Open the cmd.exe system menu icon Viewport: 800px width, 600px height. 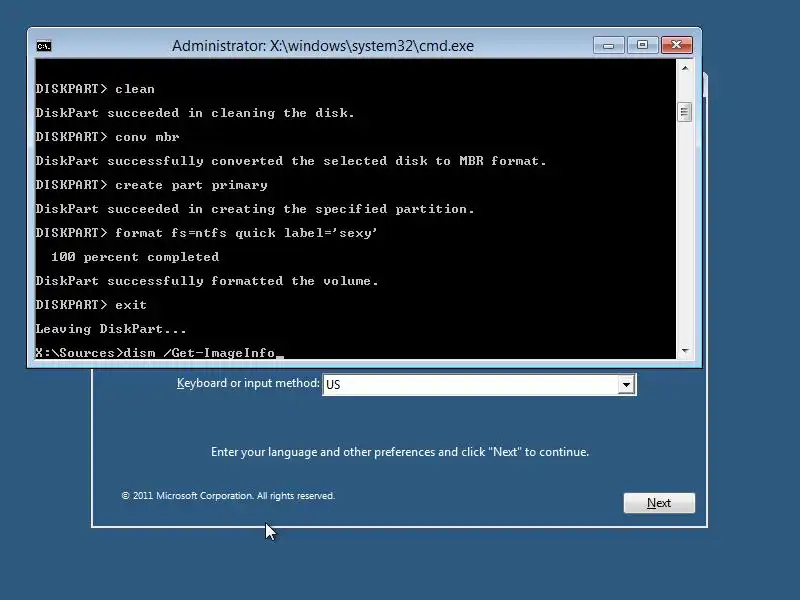click(x=44, y=46)
